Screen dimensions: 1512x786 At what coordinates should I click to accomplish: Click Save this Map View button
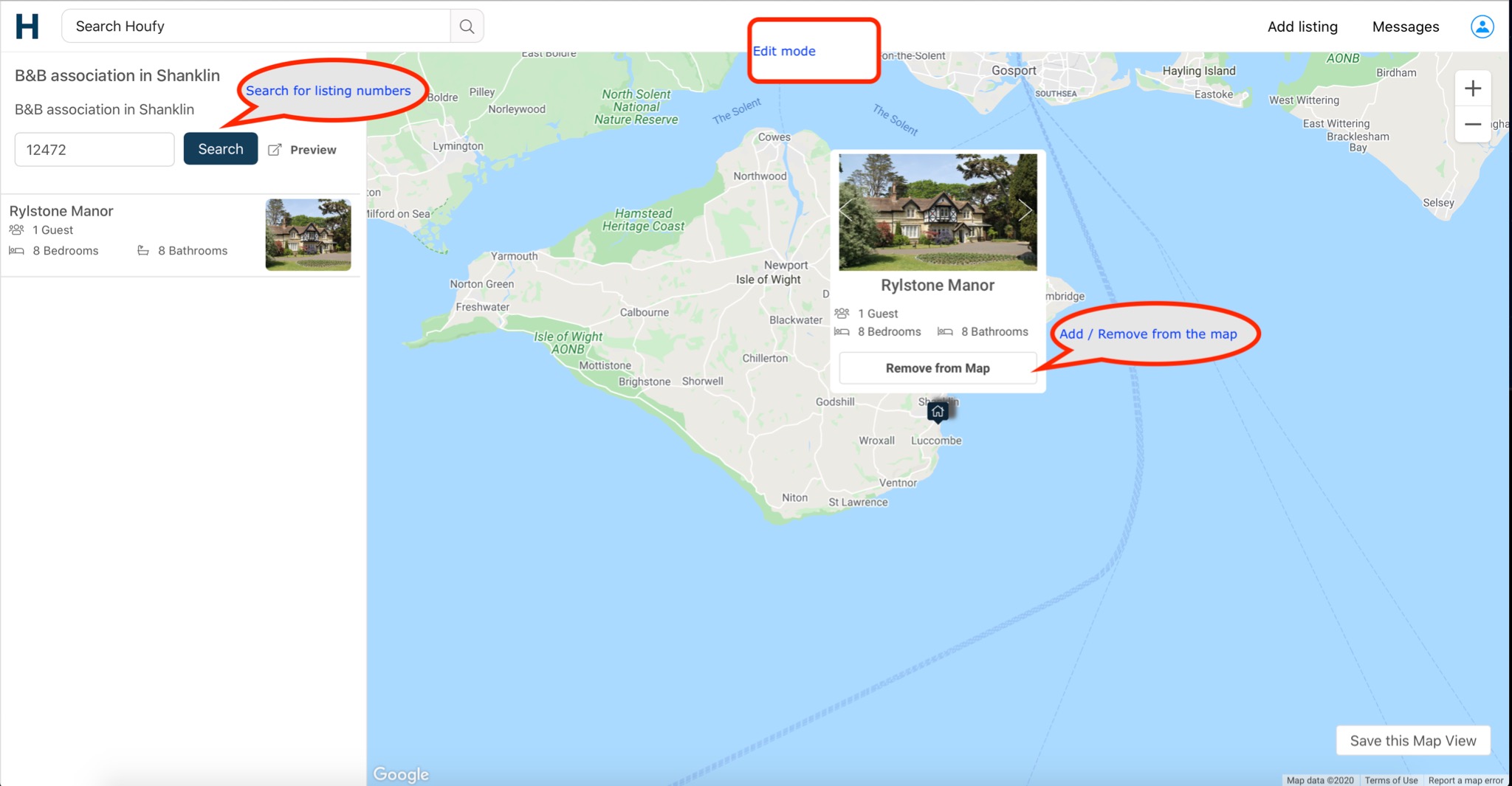click(x=1413, y=741)
